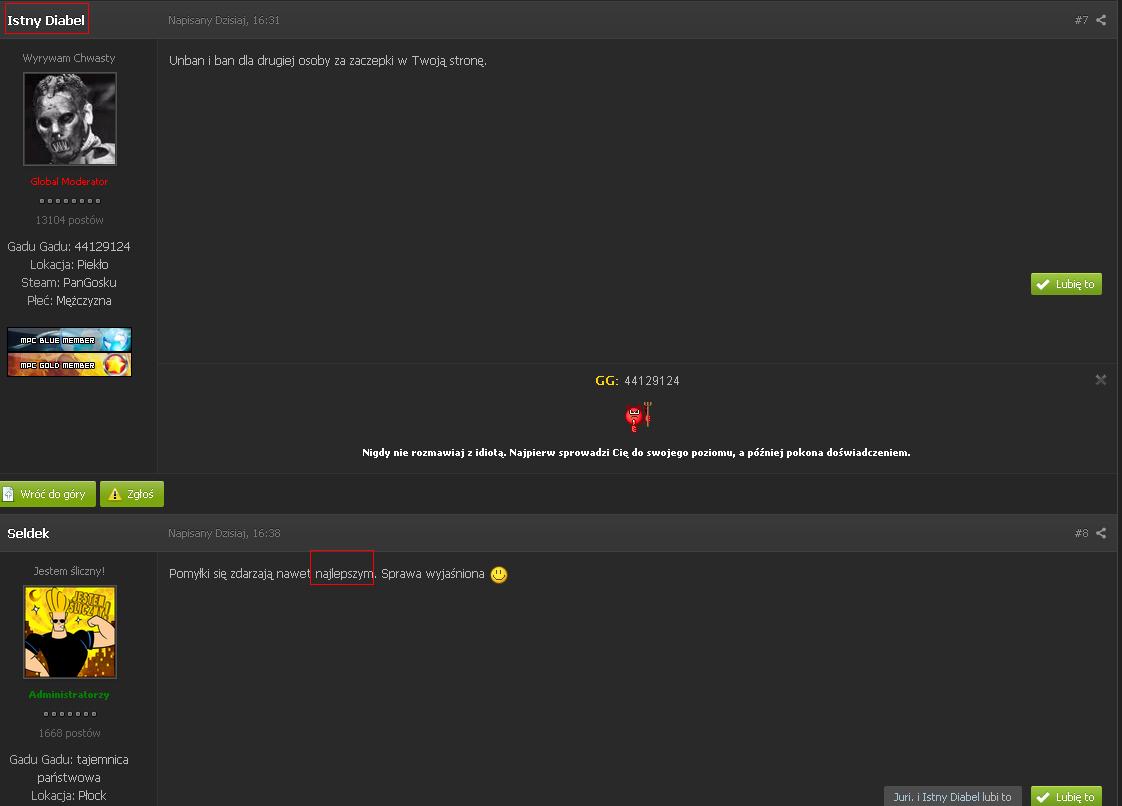Click the MPC Gold Member badge
The width and height of the screenshot is (1122, 806).
coord(69,364)
